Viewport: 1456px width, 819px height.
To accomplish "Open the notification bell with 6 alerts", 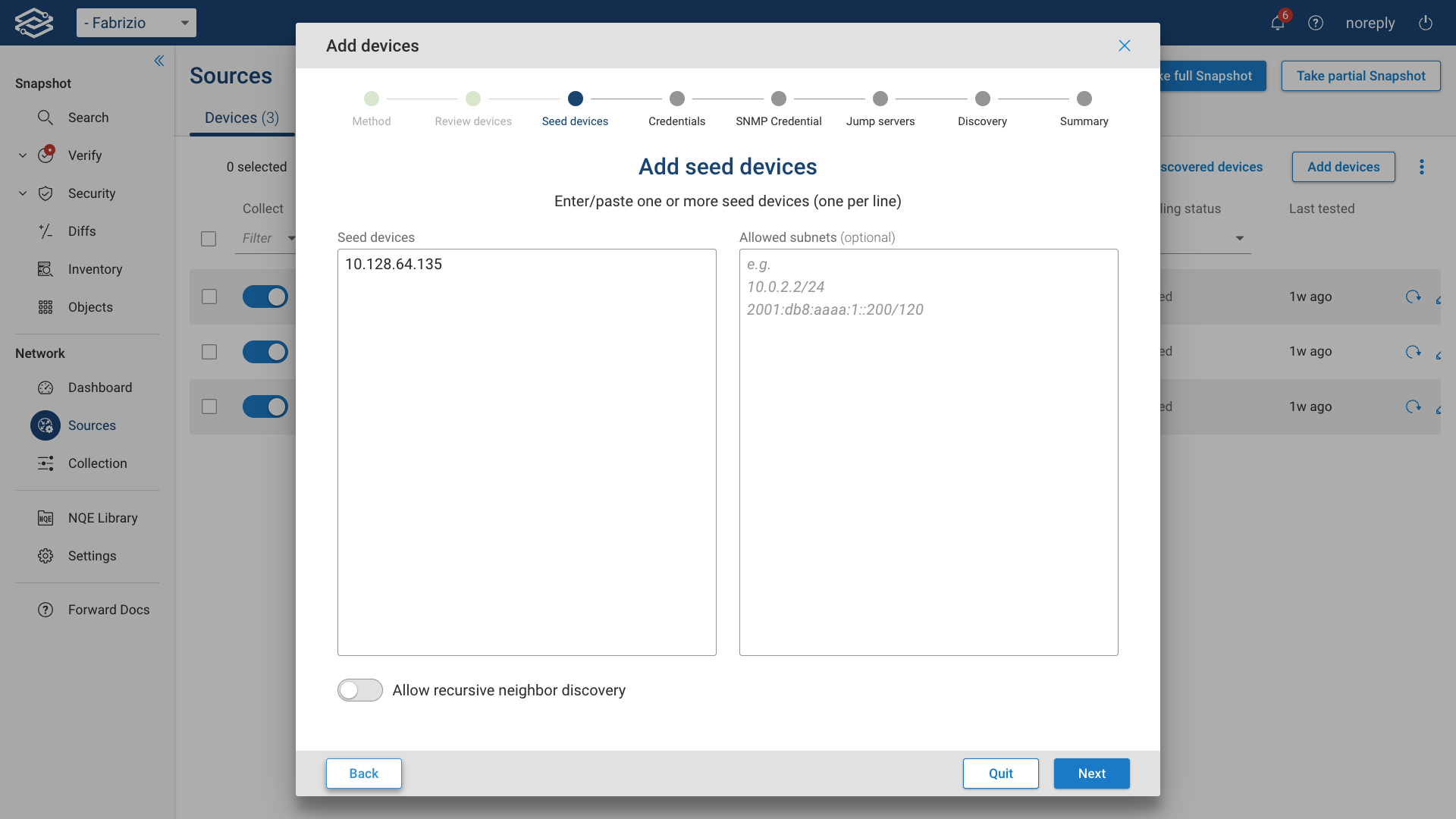I will [x=1277, y=23].
